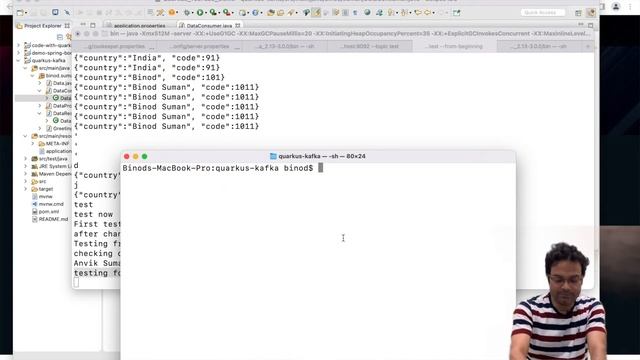Expand the src/test/java folder
640x360 pixels.
[x=26, y=158]
